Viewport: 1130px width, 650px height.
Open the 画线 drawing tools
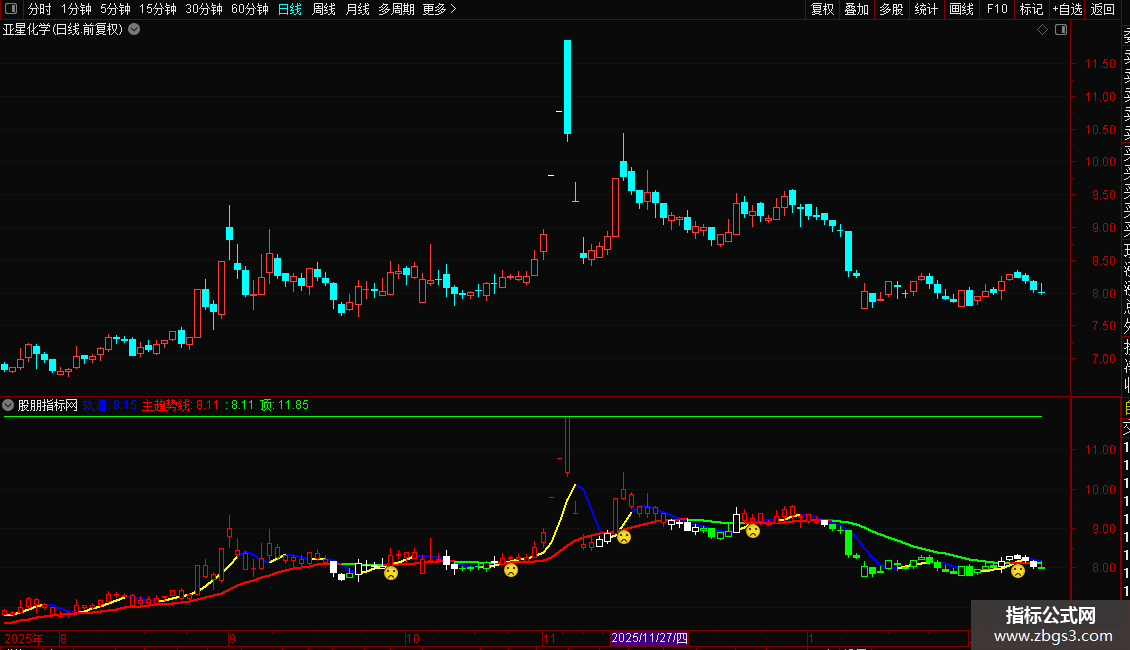pos(961,9)
